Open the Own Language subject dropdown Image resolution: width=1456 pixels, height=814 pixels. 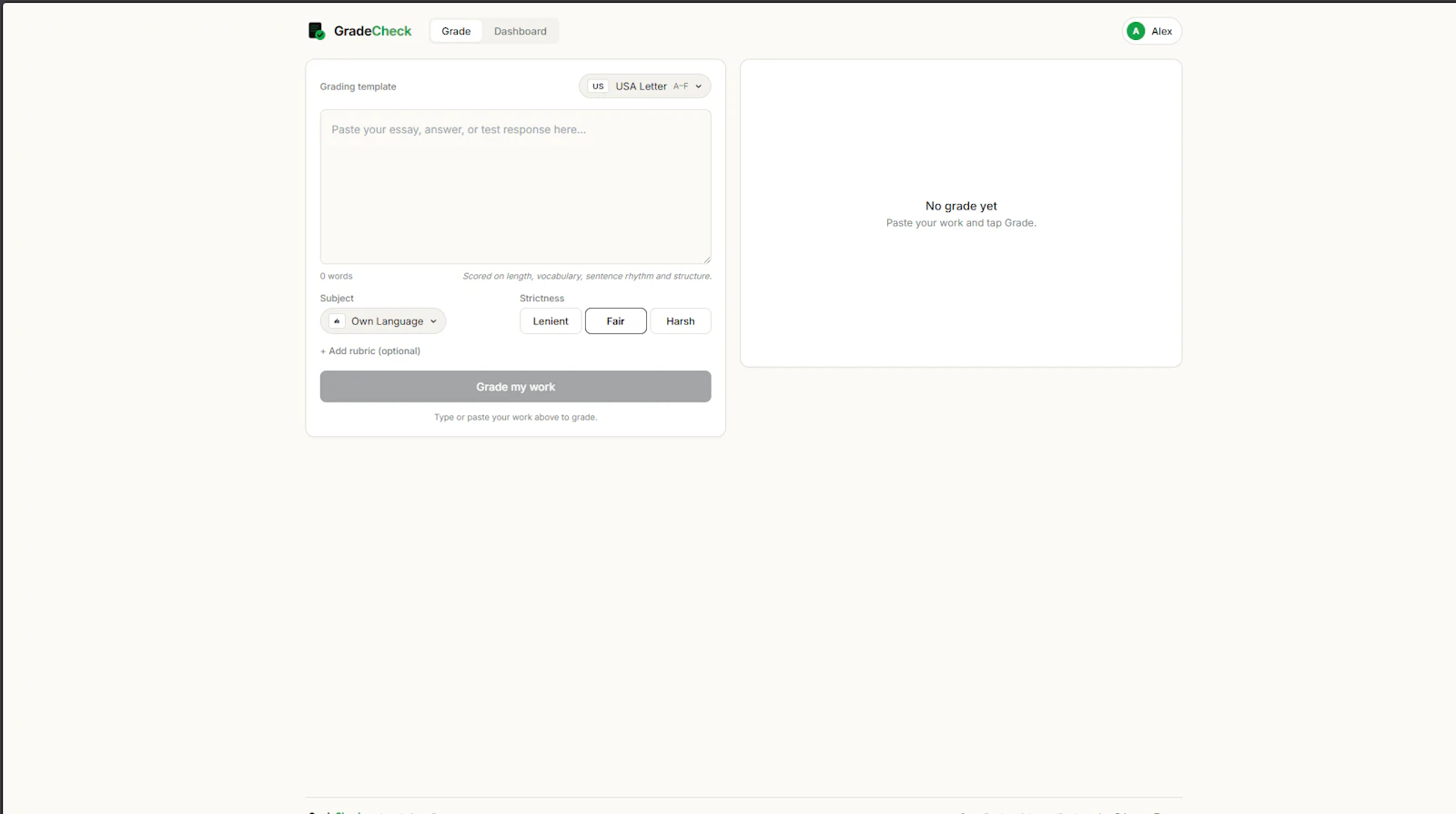[383, 321]
